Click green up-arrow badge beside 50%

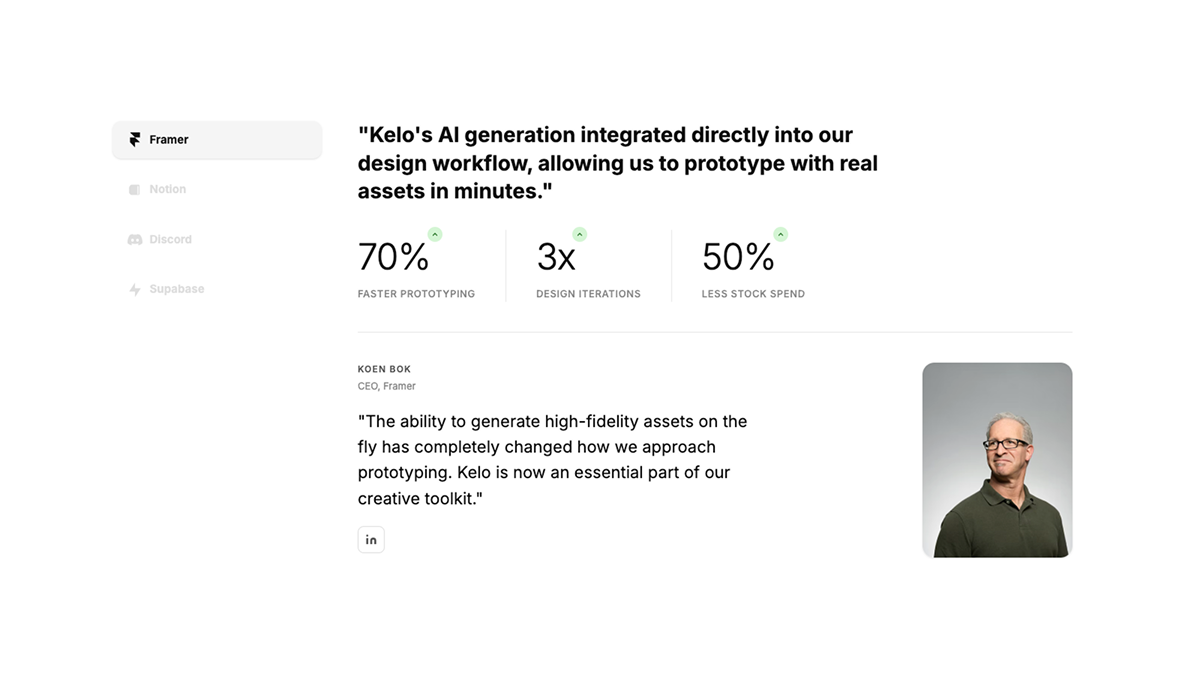pos(781,235)
